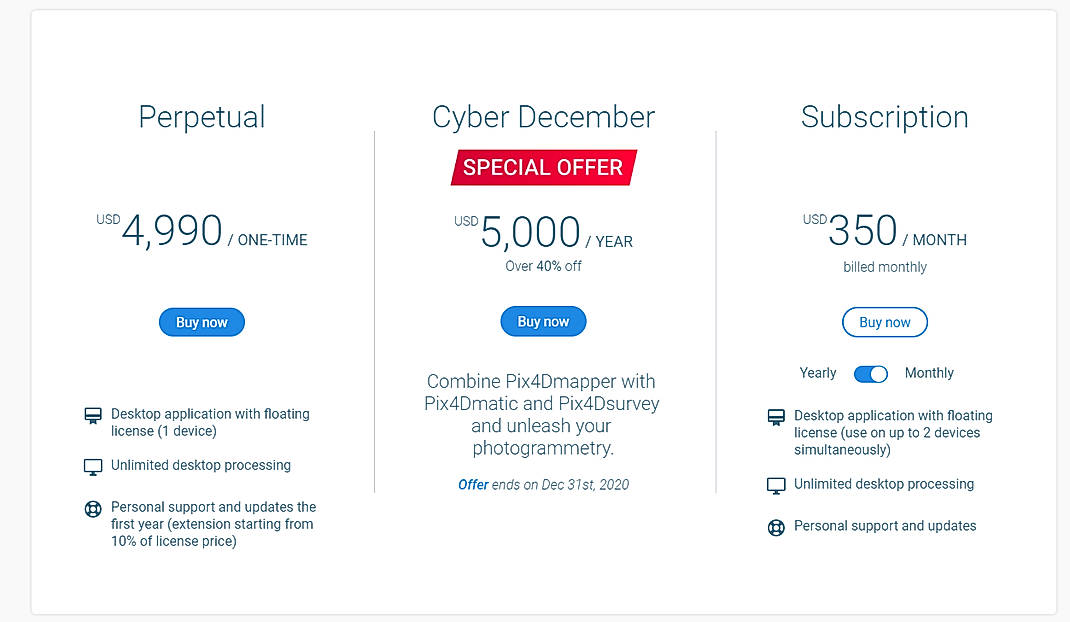Switch the billing toggle to Monthly

pos(929,372)
